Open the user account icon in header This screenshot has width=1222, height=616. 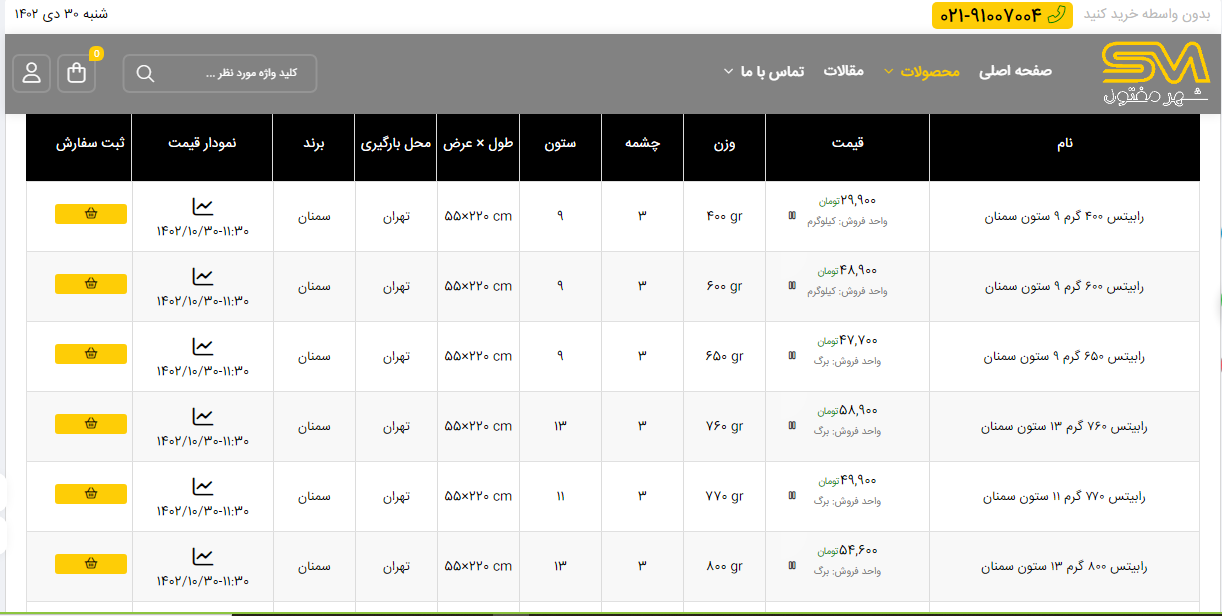32,73
